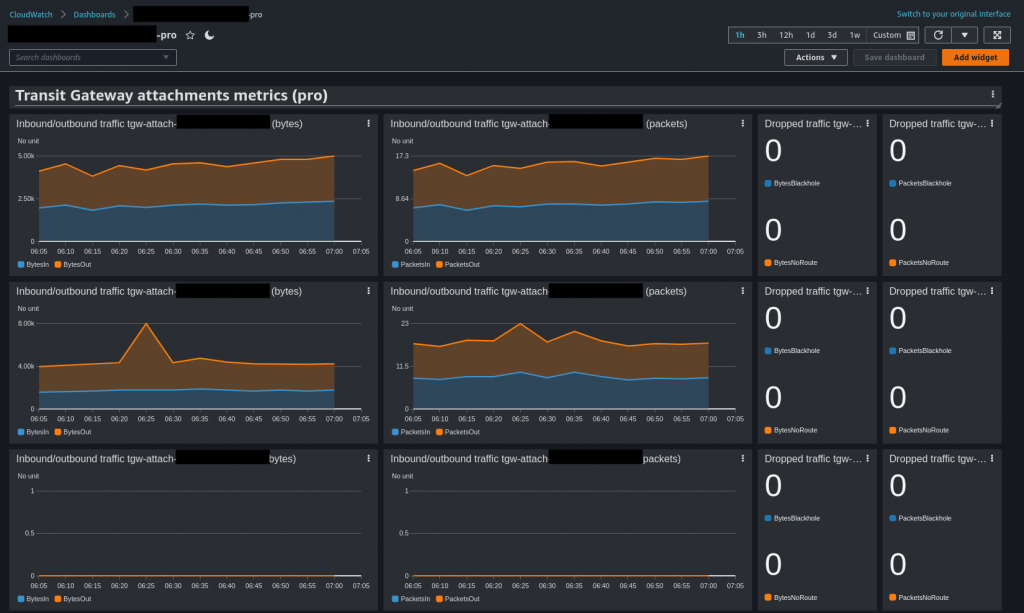Viewport: 1024px width, 613px height.
Task: Select the 1w time range
Action: click(x=853, y=34)
